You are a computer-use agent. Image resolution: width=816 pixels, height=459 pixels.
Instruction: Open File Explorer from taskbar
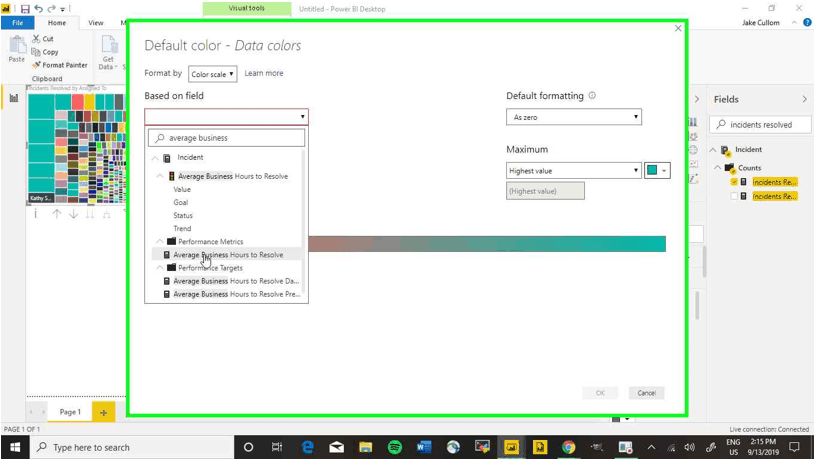365,447
